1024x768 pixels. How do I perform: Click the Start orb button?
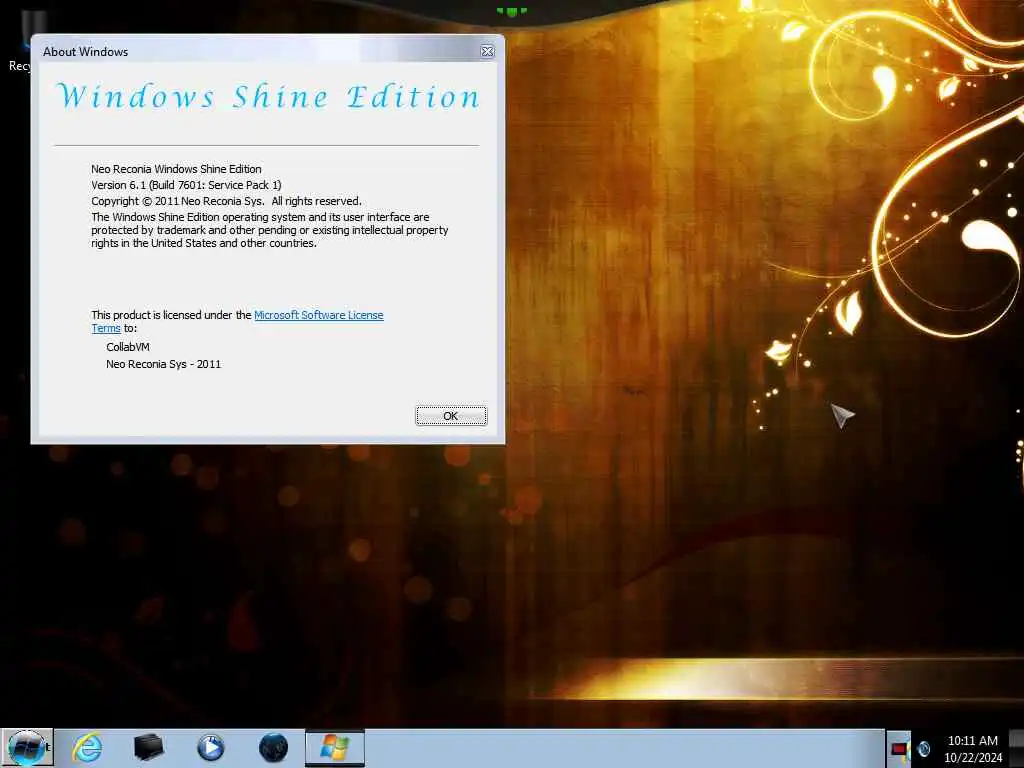[27, 748]
